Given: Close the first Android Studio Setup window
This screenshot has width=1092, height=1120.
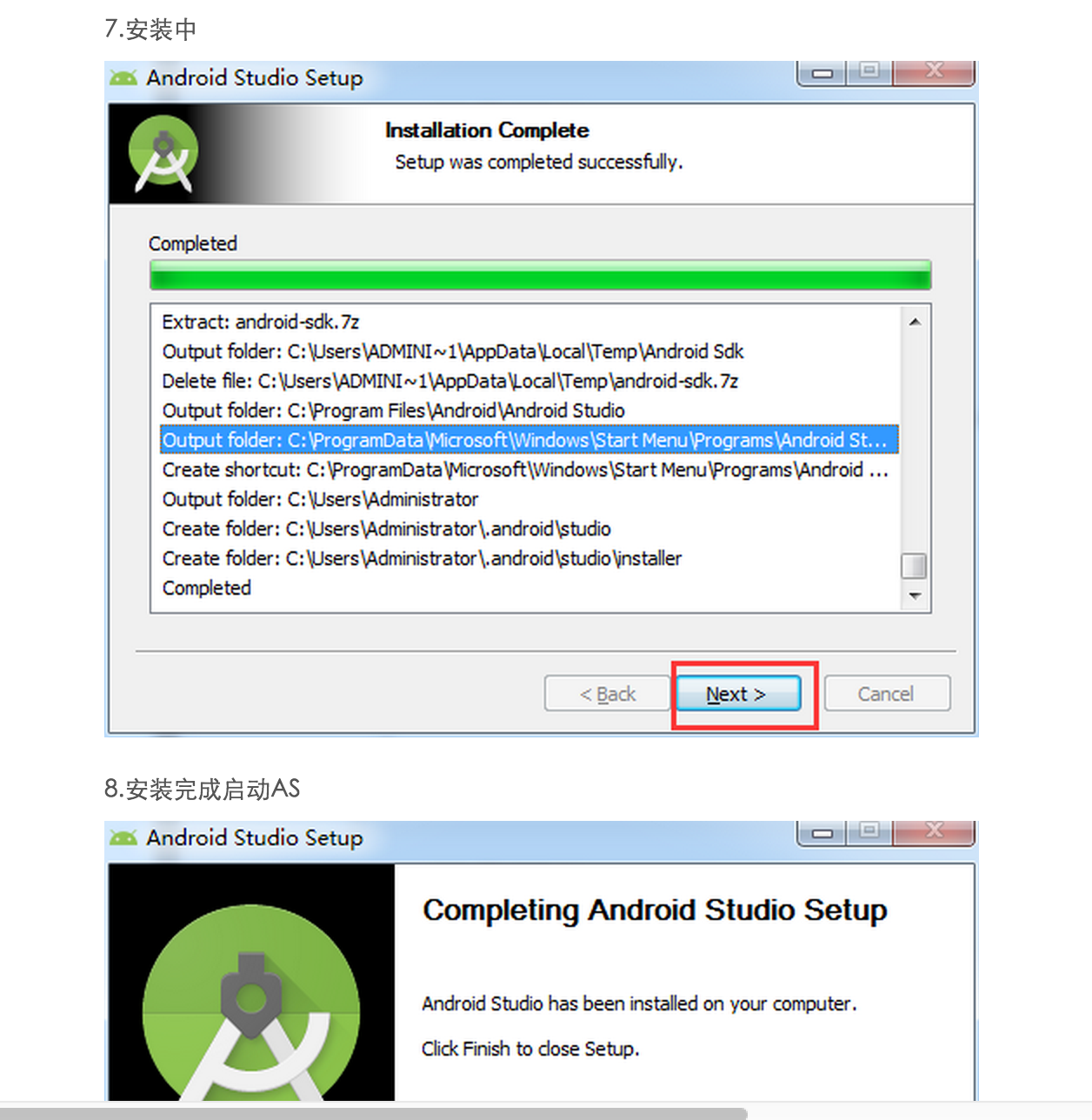Looking at the screenshot, I should 934,72.
